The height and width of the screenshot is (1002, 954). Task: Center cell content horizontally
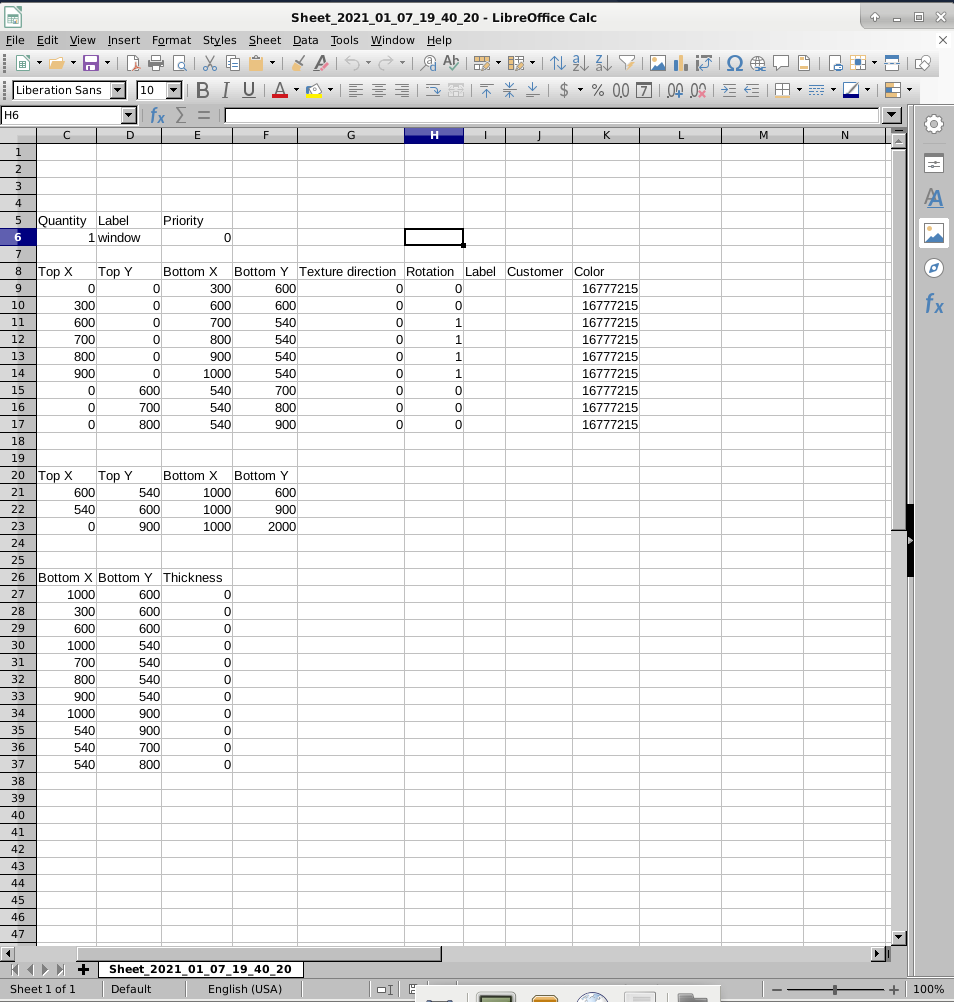click(x=378, y=90)
